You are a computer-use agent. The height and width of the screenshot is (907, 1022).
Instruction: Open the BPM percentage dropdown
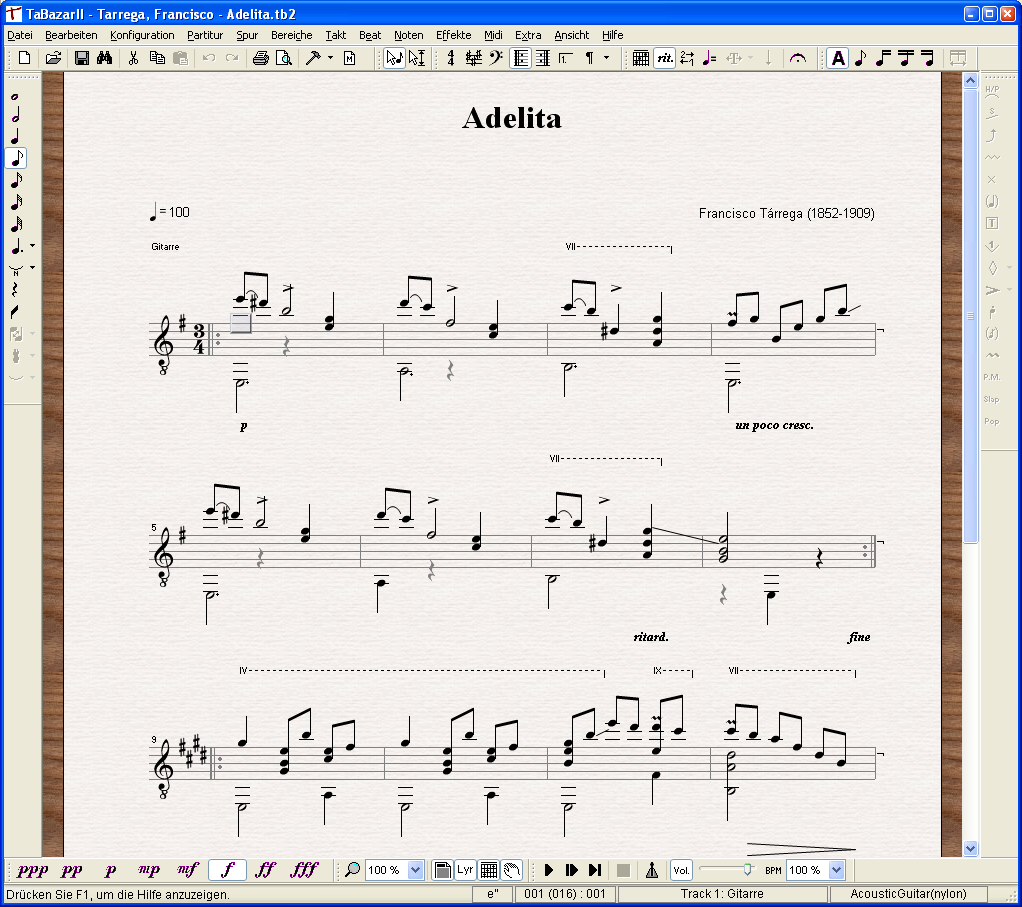coord(837,870)
